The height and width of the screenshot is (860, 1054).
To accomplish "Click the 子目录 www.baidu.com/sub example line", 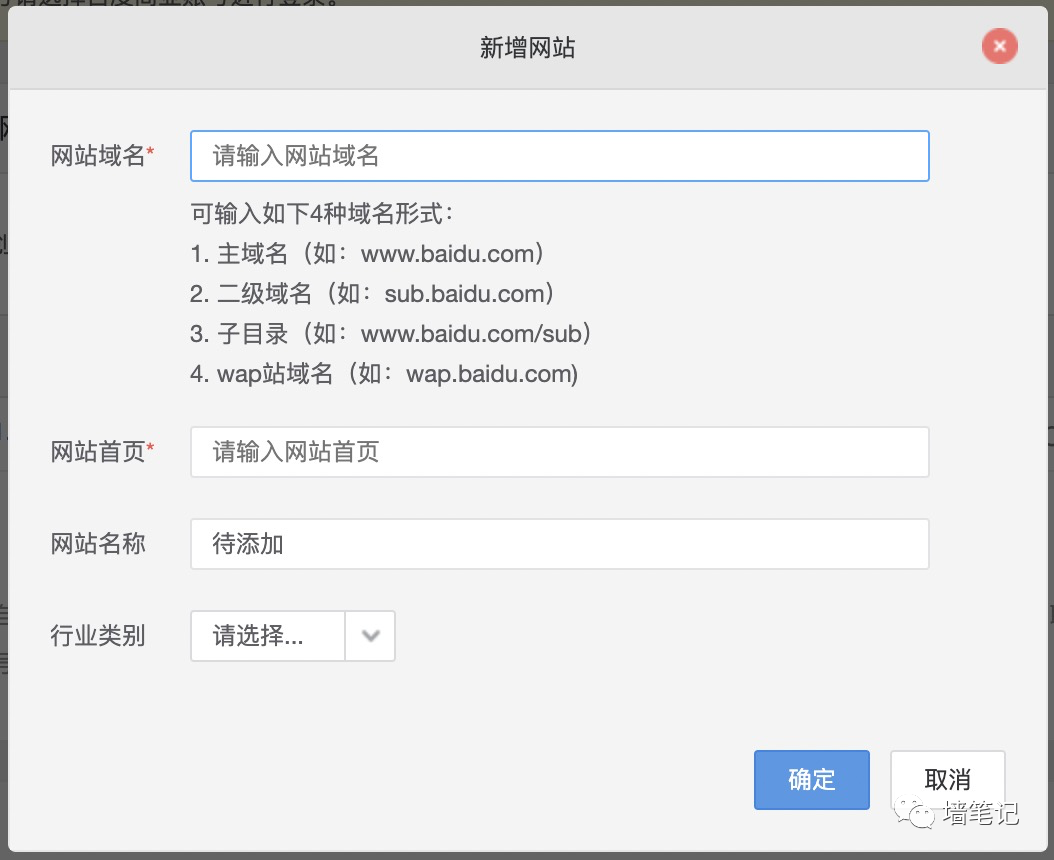I will (x=391, y=334).
